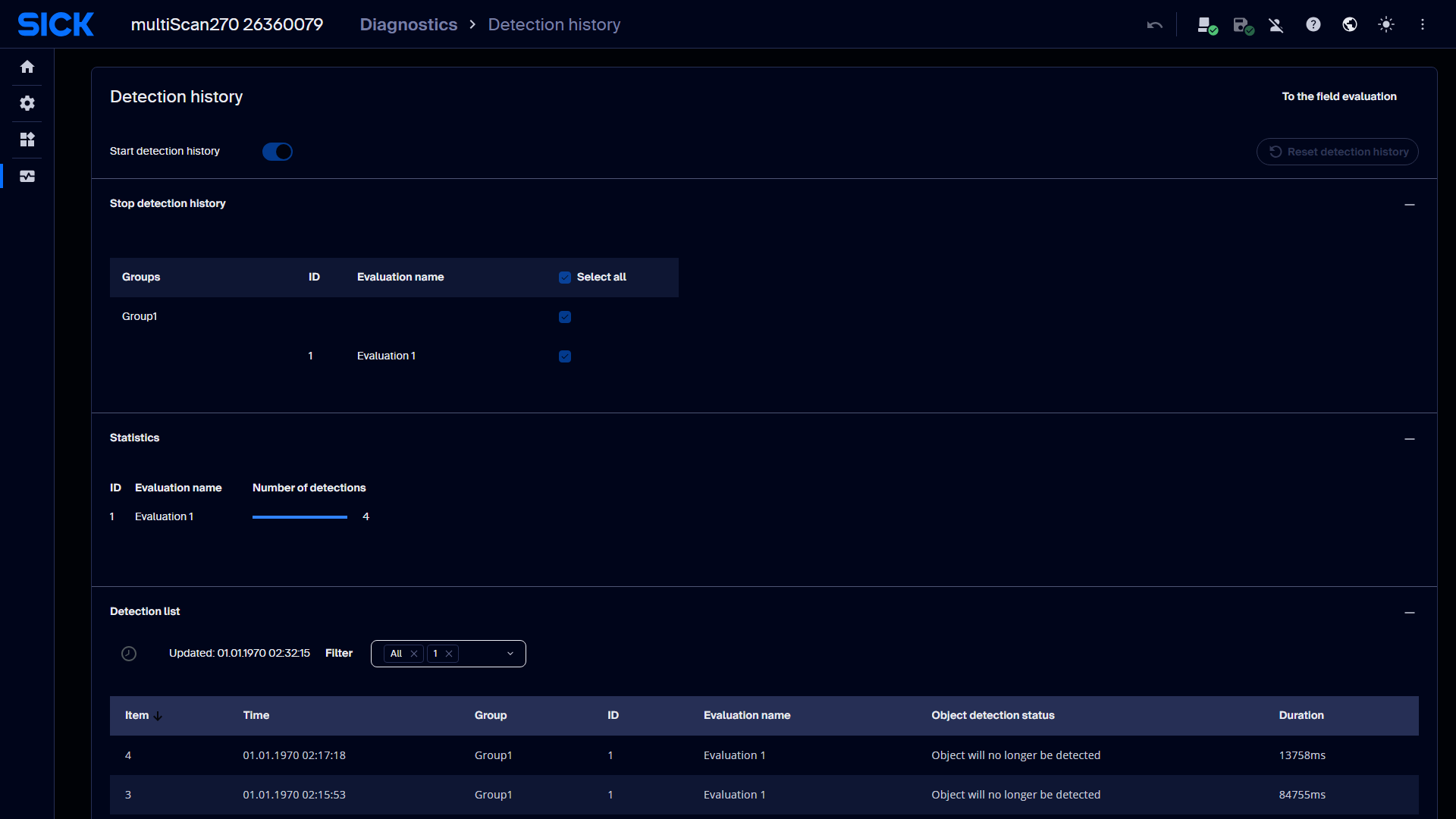Toggle the Select all checkbox
The width and height of the screenshot is (1456, 819).
tap(565, 278)
